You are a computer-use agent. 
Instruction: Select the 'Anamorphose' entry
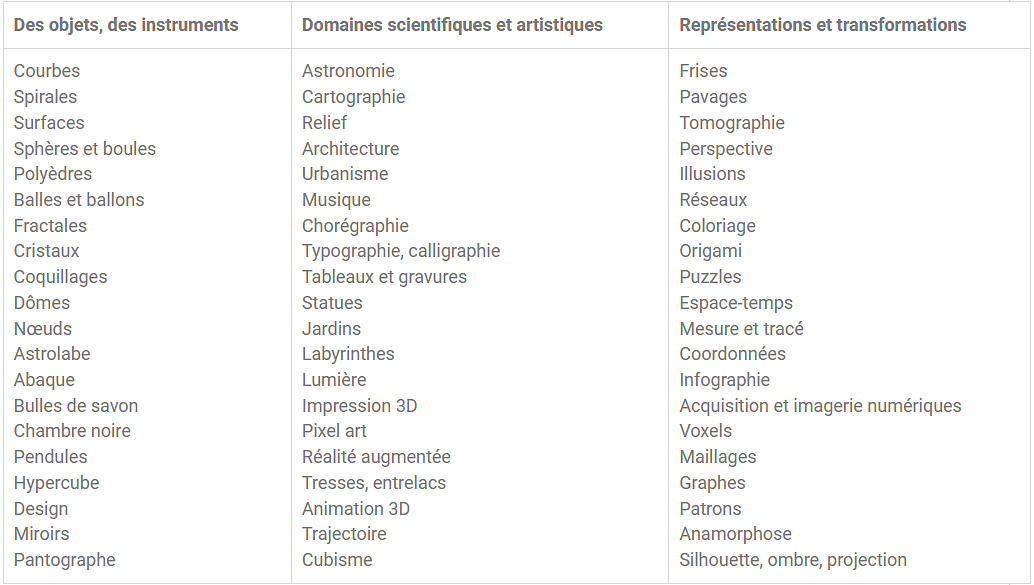tap(735, 534)
